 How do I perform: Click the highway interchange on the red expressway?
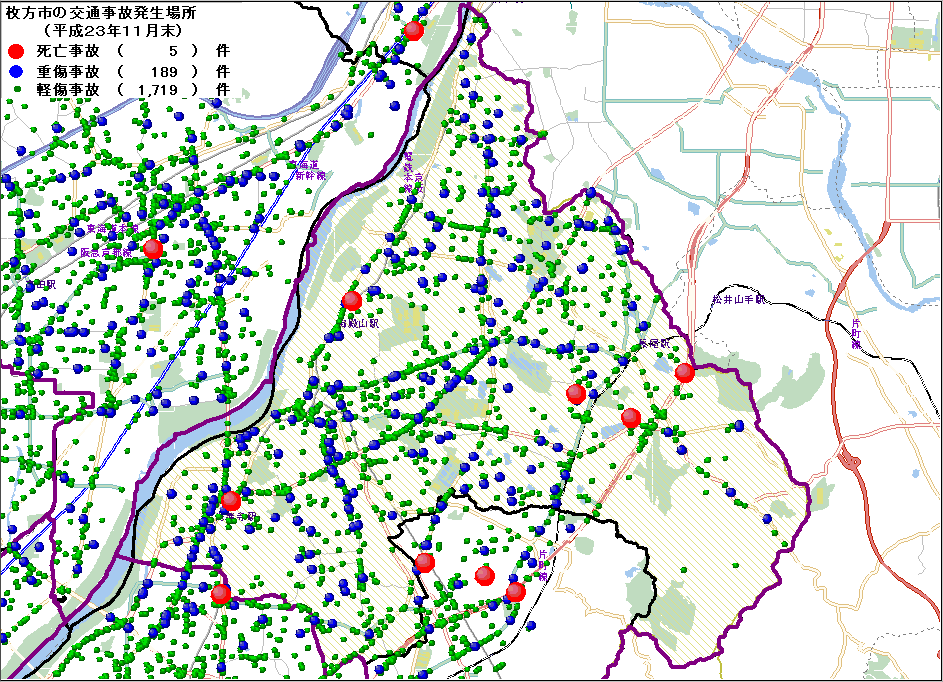pyautogui.click(x=851, y=459)
